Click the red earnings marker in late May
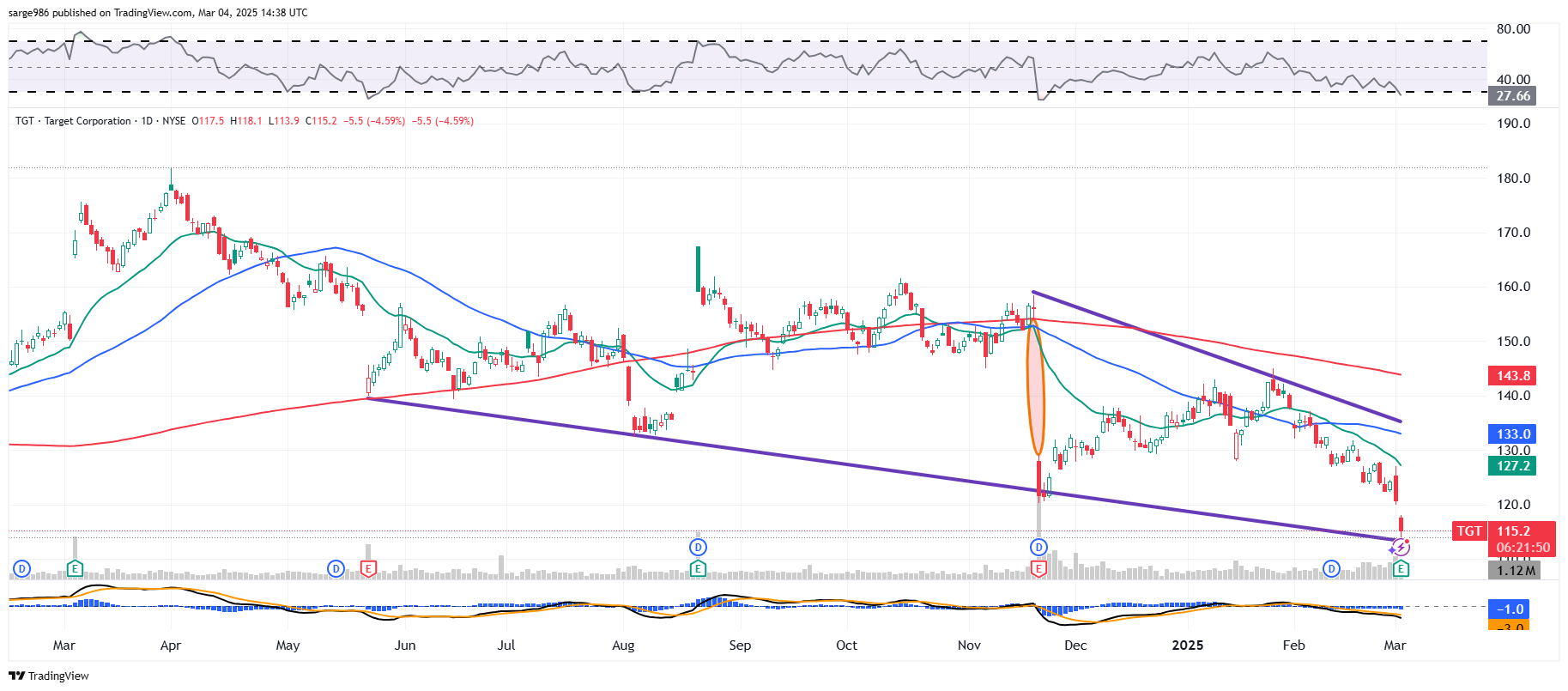Screen dimensions: 1568x691 [368, 568]
